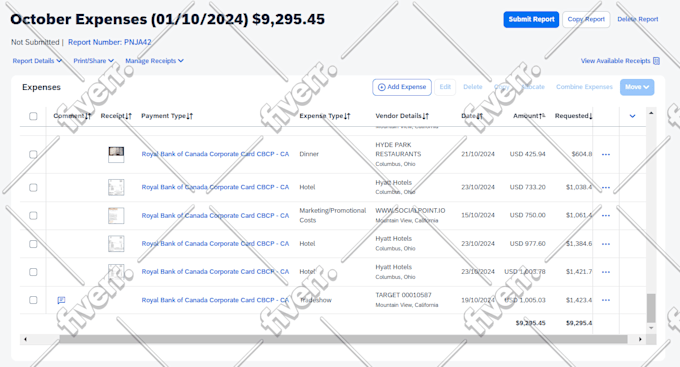Click the receipts icon next to View Available Receipts
The height and width of the screenshot is (367, 680).
[x=656, y=61]
